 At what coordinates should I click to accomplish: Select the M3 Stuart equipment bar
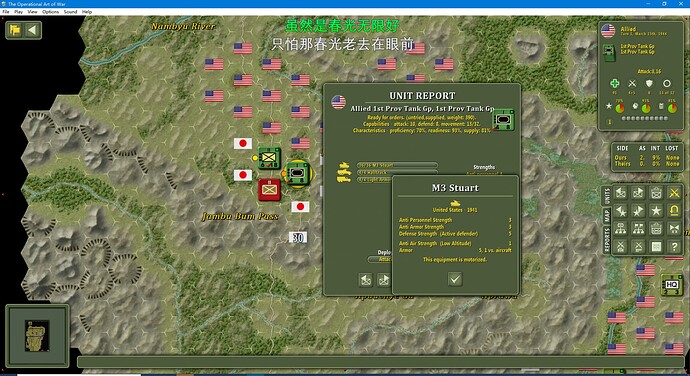397,165
